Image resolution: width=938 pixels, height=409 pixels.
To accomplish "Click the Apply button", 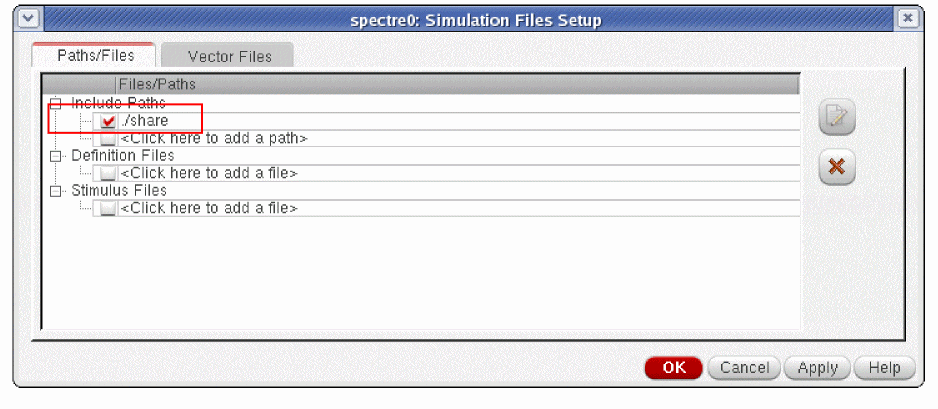I will point(817,368).
